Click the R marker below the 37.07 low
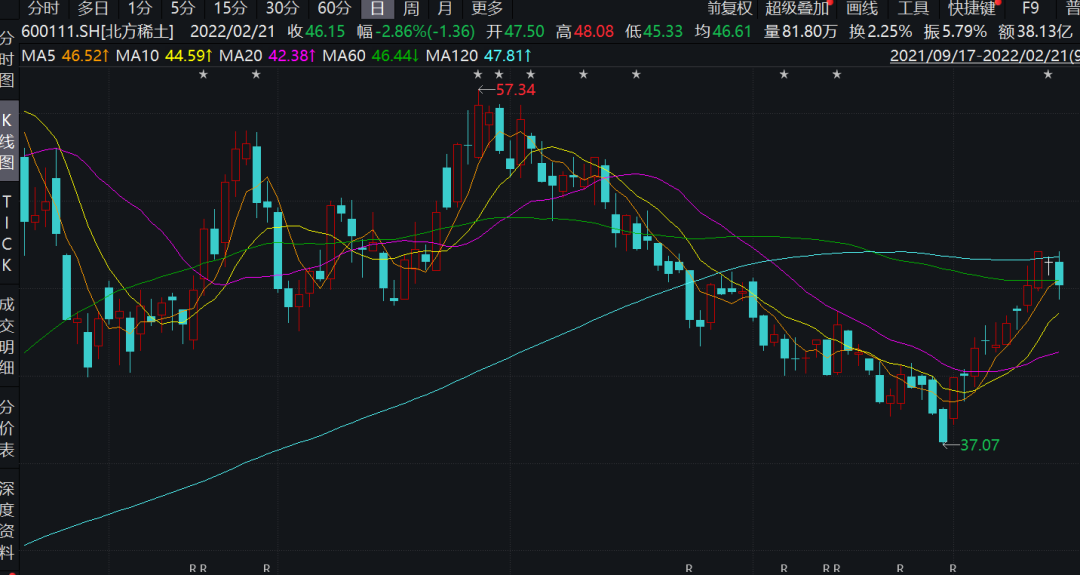 click(953, 568)
